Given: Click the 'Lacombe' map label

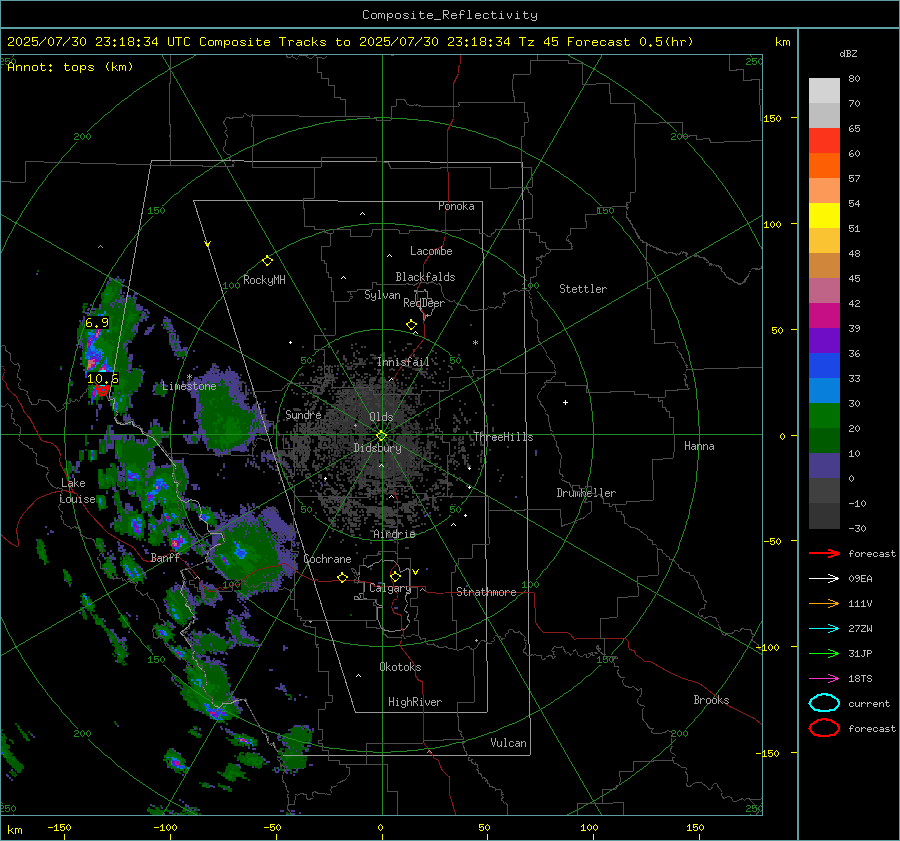Looking at the screenshot, I should 431,251.
